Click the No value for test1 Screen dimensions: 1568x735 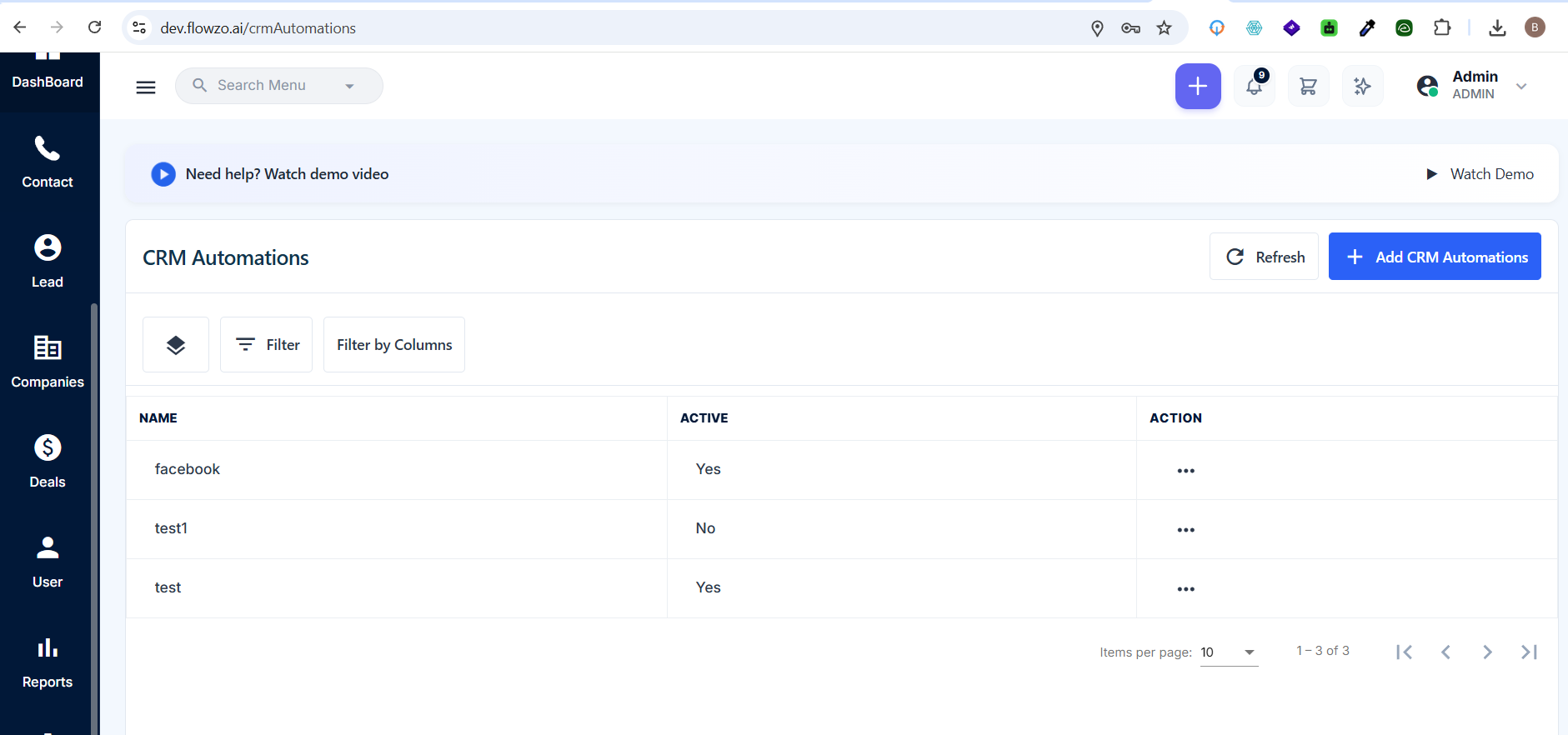705,528
